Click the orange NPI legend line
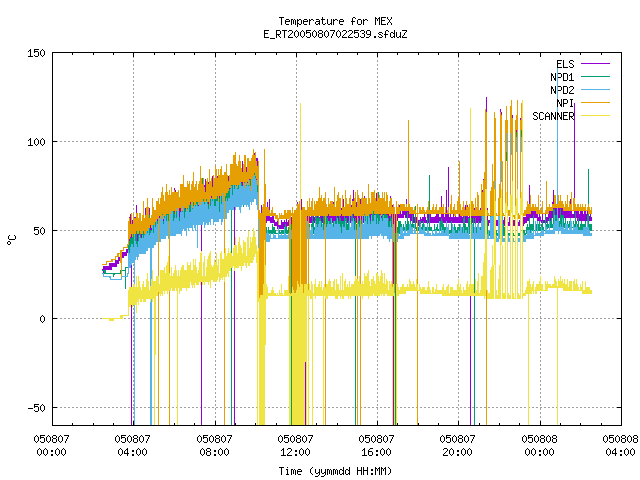The width and height of the screenshot is (640, 480). click(x=595, y=103)
